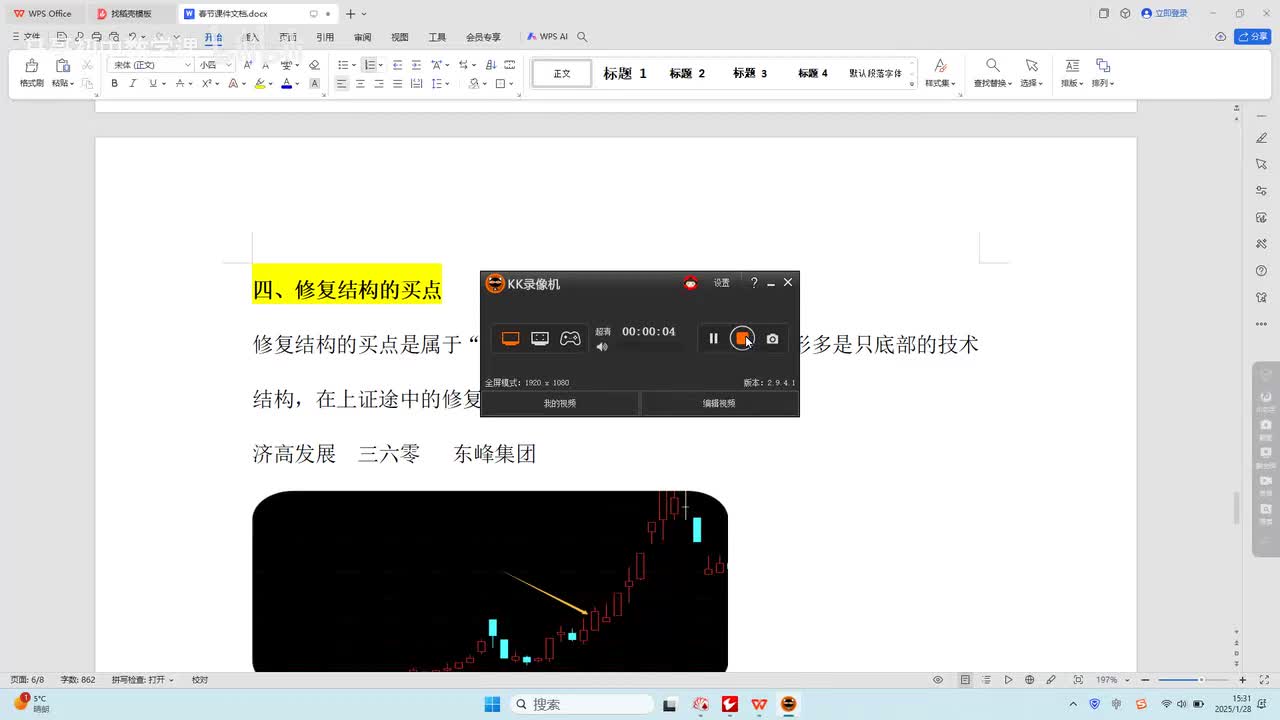Add a new document tab with plus
This screenshot has height=720, width=1280.
click(350, 14)
